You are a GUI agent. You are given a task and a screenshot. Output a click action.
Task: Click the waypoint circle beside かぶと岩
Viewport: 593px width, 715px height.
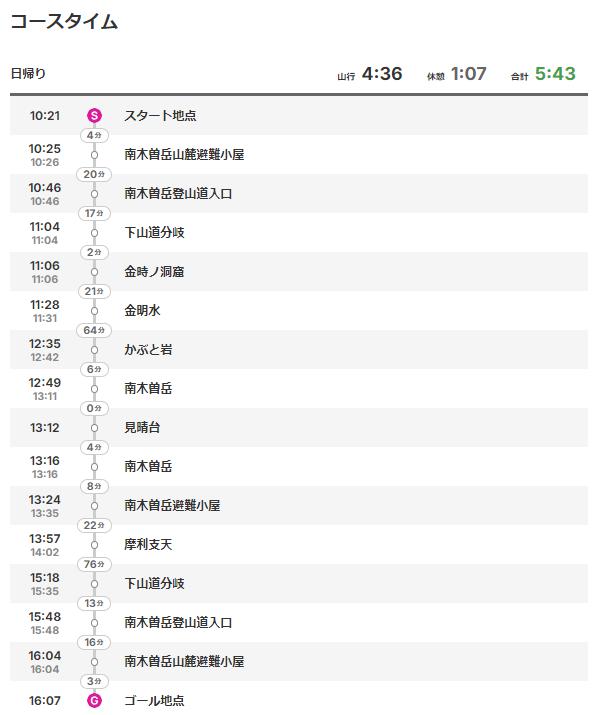(x=94, y=350)
